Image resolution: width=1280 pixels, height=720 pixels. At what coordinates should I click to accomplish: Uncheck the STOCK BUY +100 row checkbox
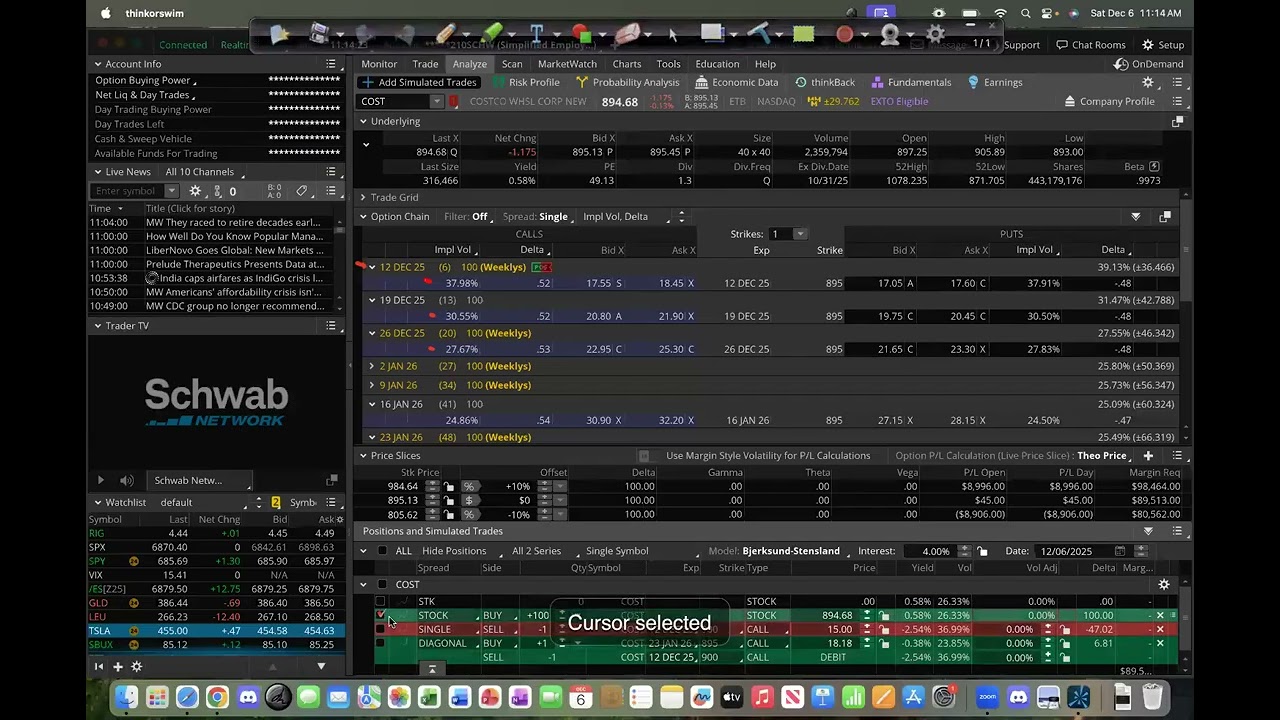(380, 616)
